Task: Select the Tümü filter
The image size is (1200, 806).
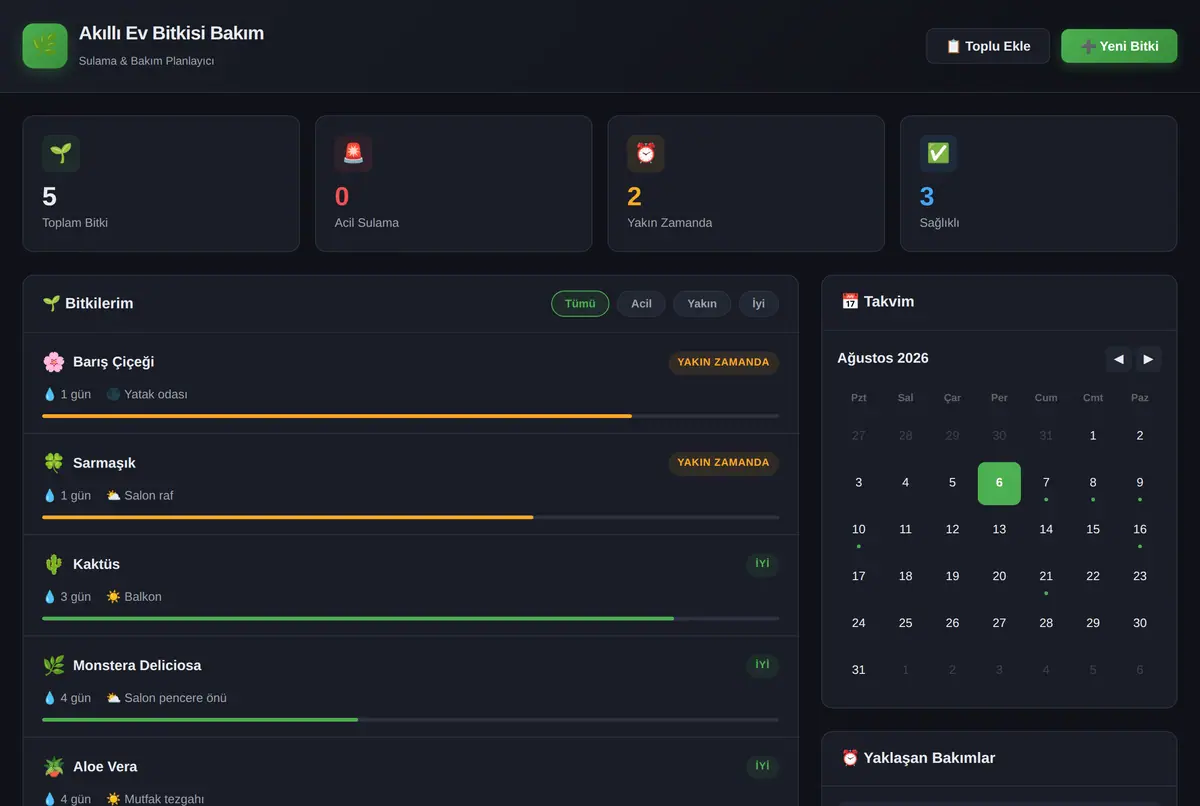Action: pyautogui.click(x=580, y=304)
